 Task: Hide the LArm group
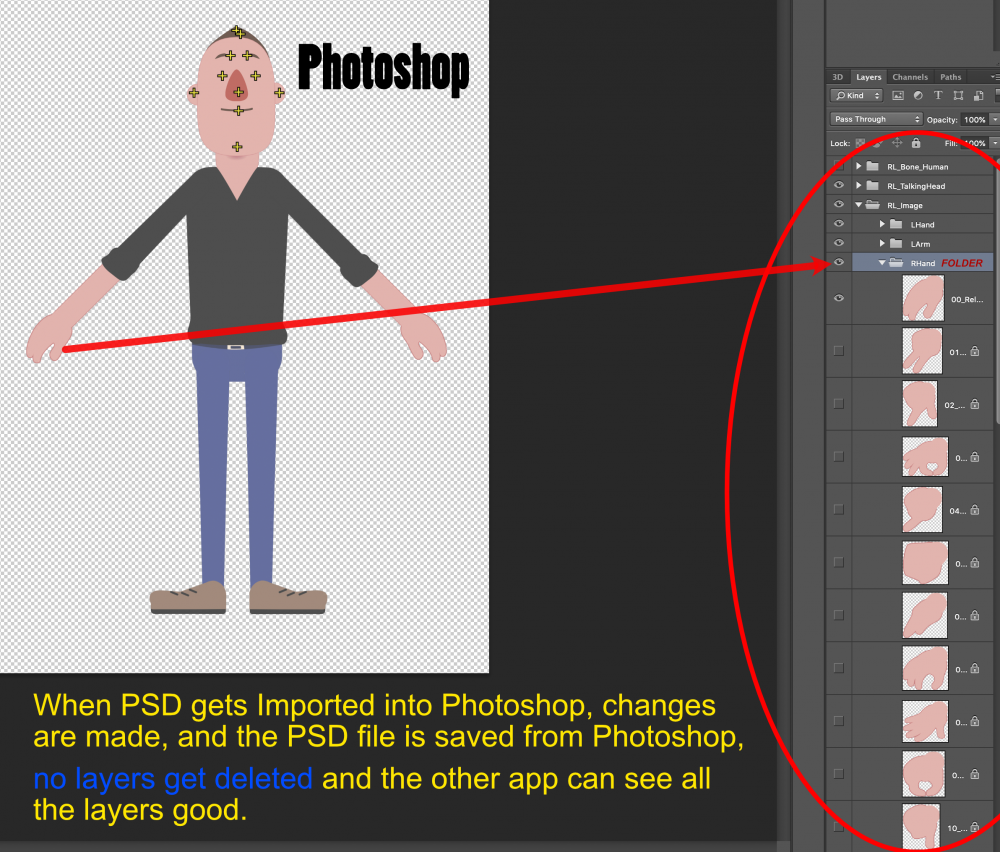839,242
